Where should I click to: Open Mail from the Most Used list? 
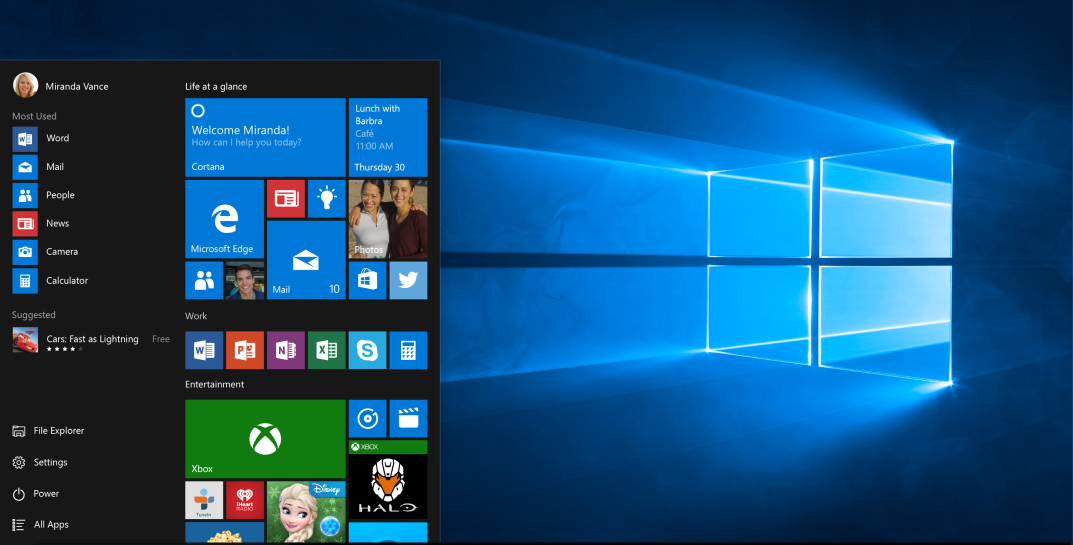(38, 167)
